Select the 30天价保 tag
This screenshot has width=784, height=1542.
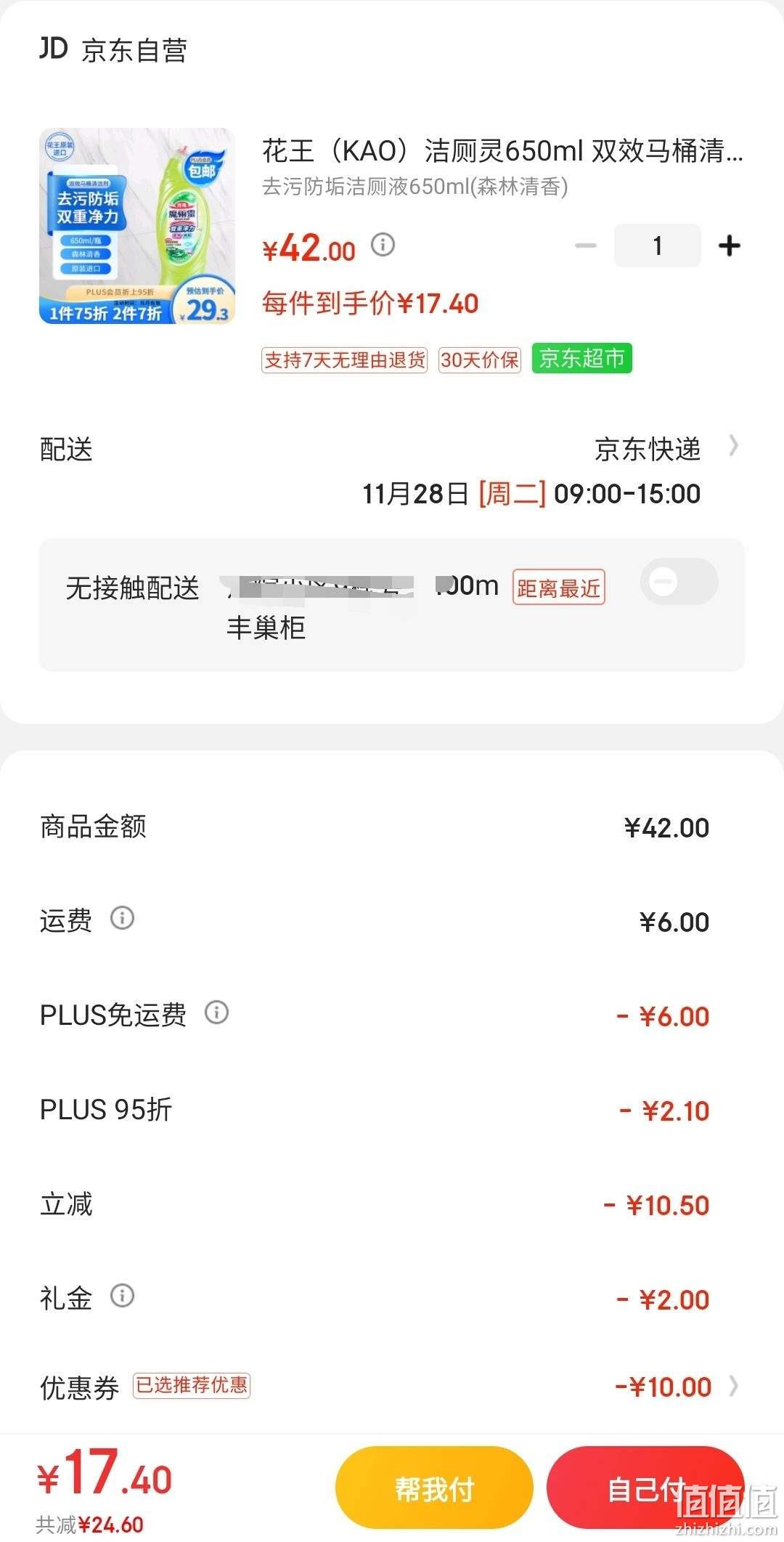(x=480, y=360)
